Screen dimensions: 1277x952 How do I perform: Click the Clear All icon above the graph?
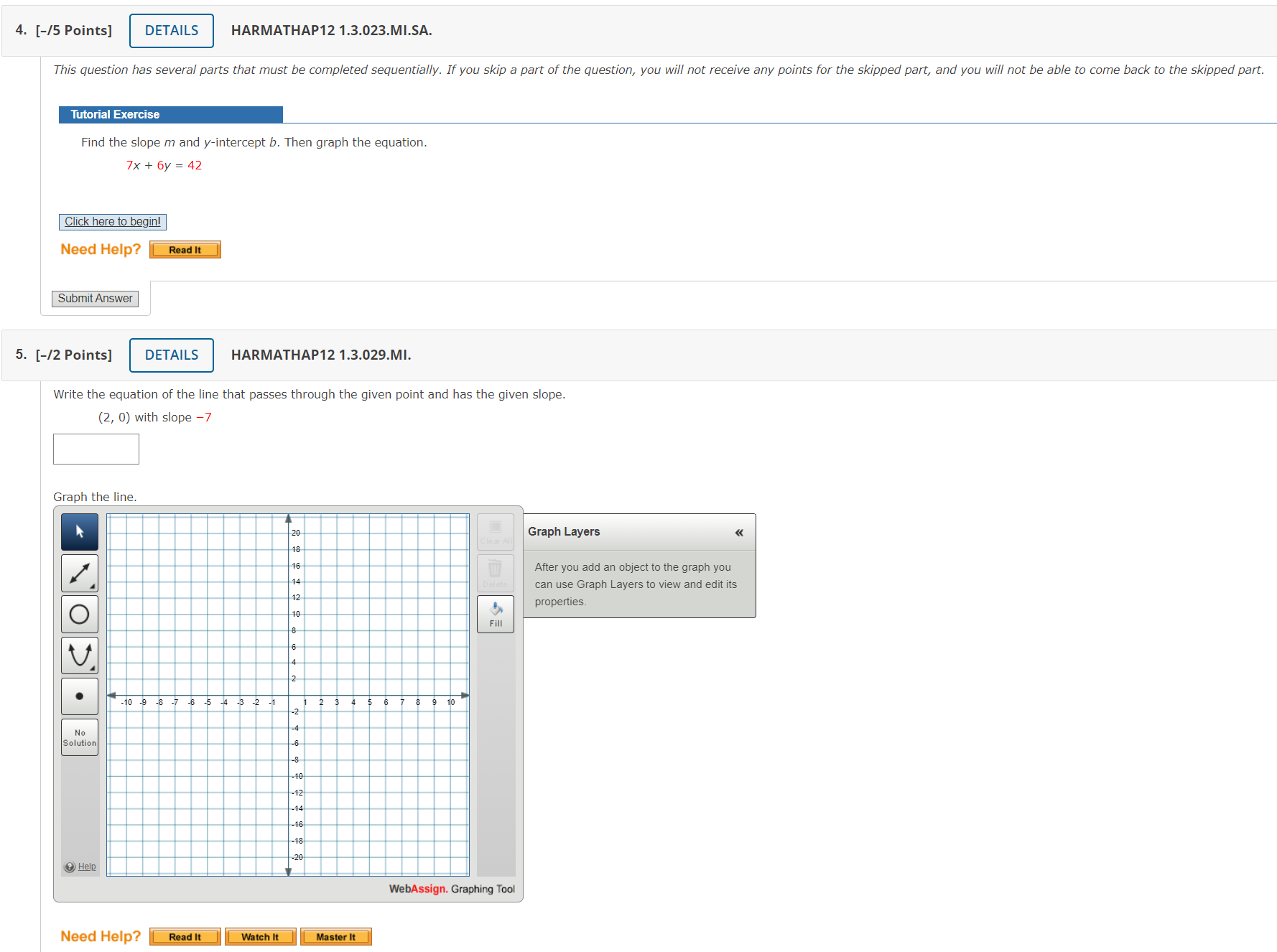(495, 531)
